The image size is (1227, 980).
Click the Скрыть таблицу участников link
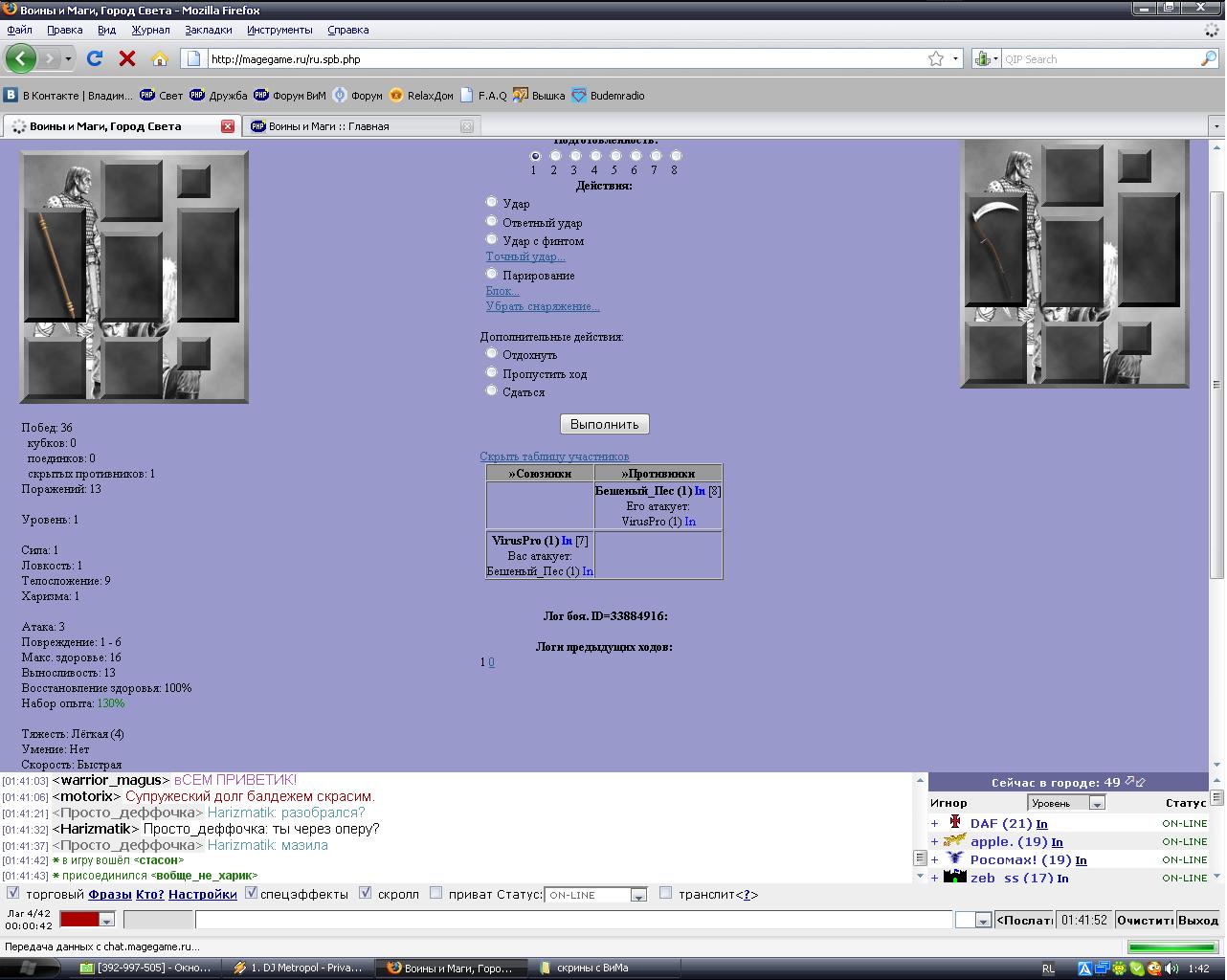[x=554, y=457]
